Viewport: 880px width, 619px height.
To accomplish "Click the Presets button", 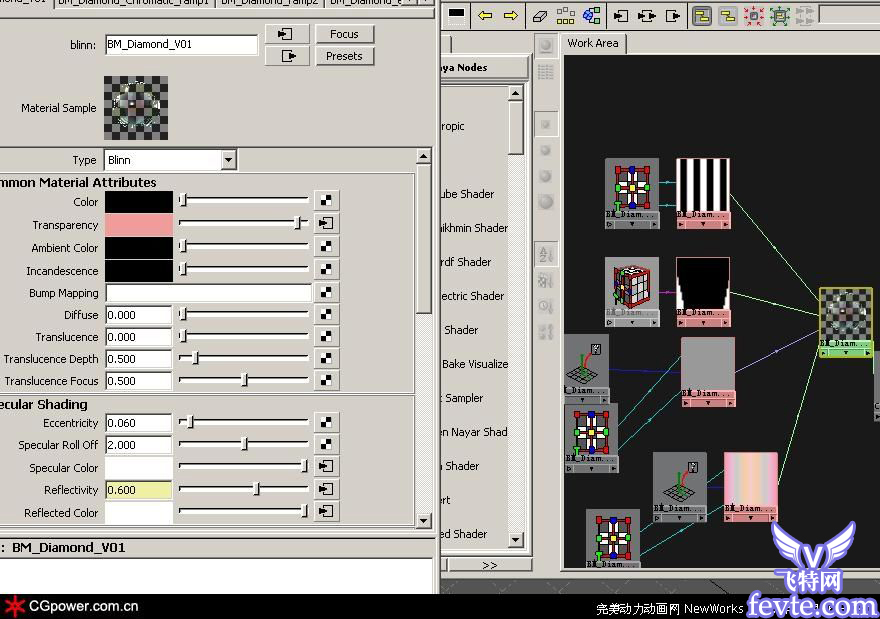I will tap(344, 56).
